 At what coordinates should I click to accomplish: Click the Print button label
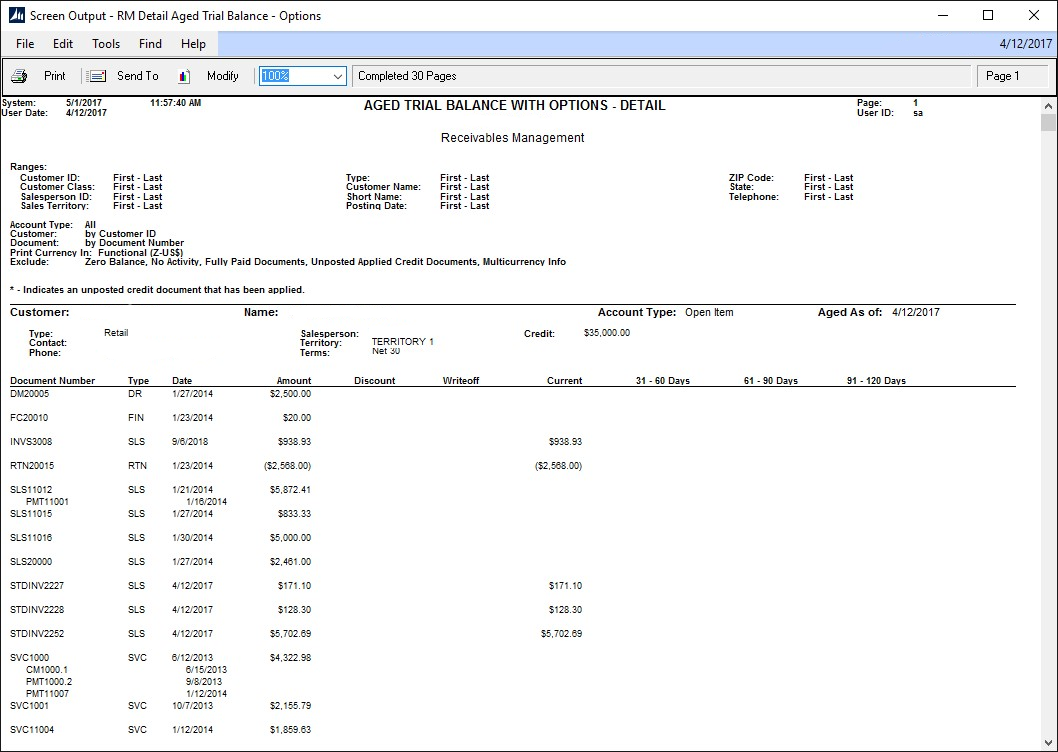[55, 75]
